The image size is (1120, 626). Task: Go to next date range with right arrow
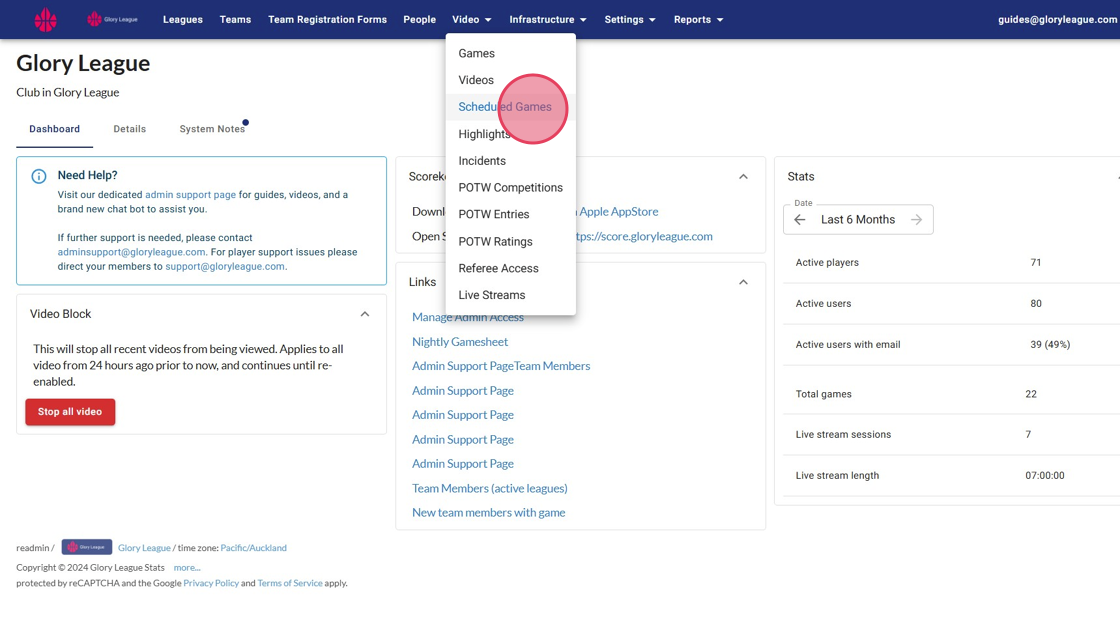pyautogui.click(x=916, y=219)
